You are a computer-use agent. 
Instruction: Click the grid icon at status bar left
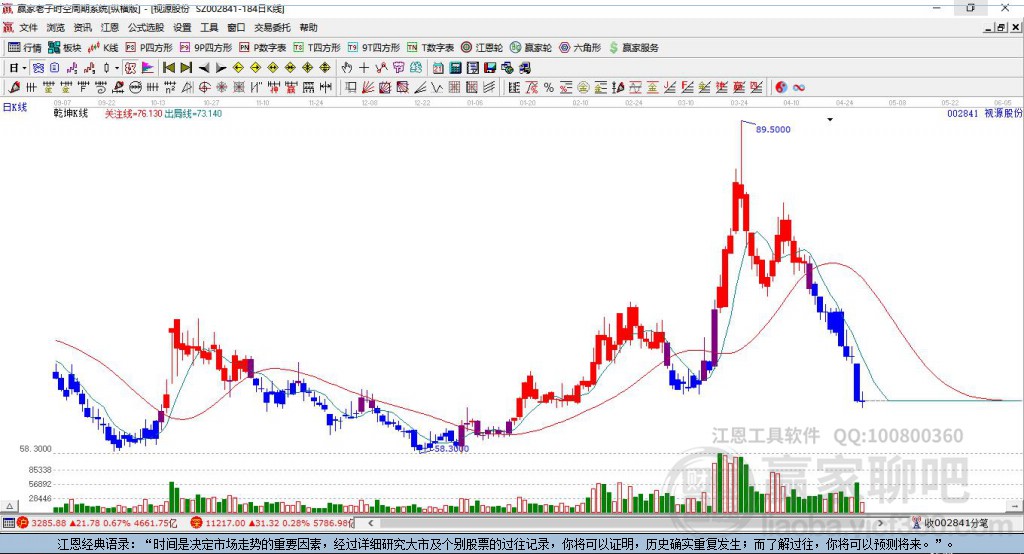click(x=8, y=523)
